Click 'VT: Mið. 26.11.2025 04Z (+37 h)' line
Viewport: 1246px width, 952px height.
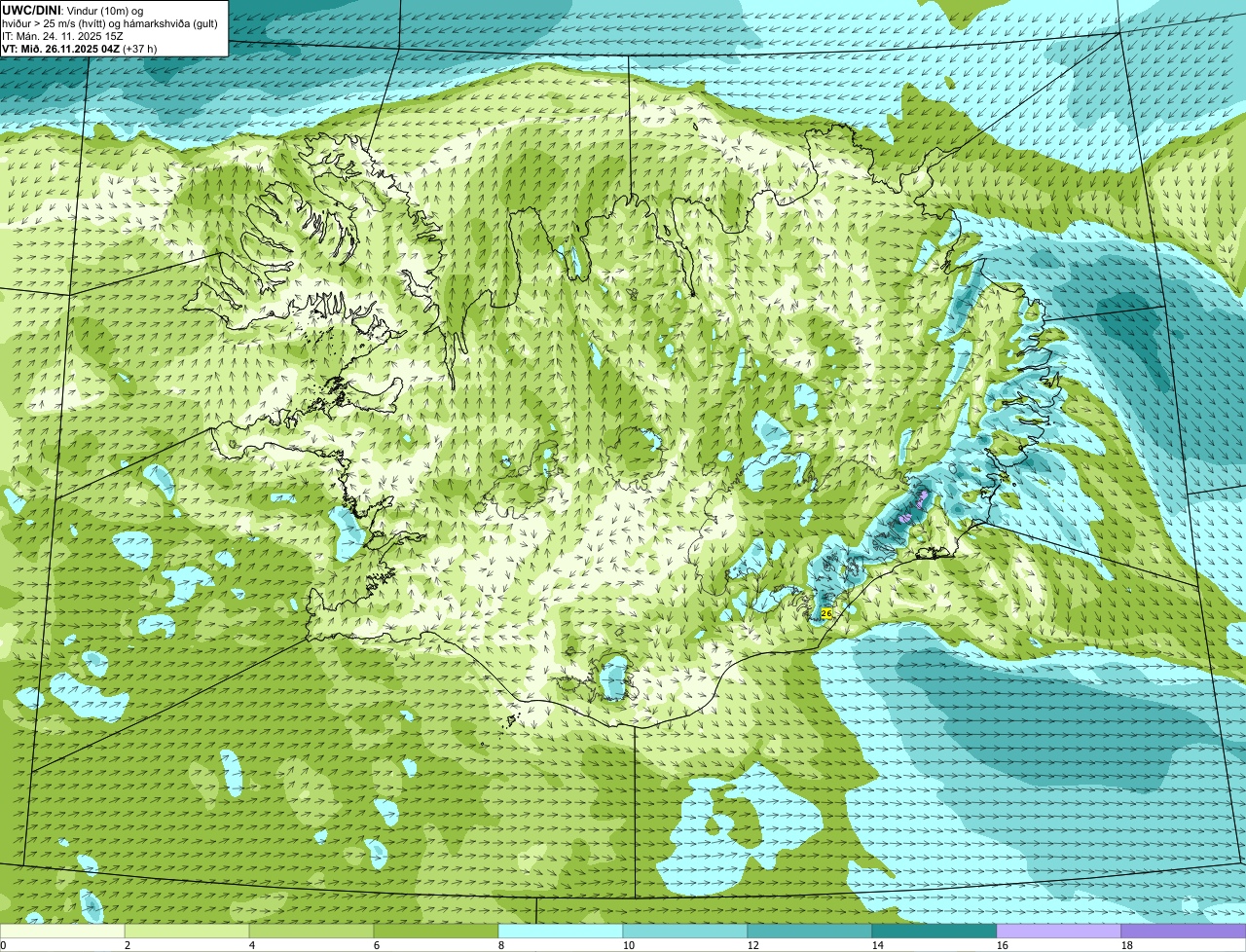coord(80,48)
